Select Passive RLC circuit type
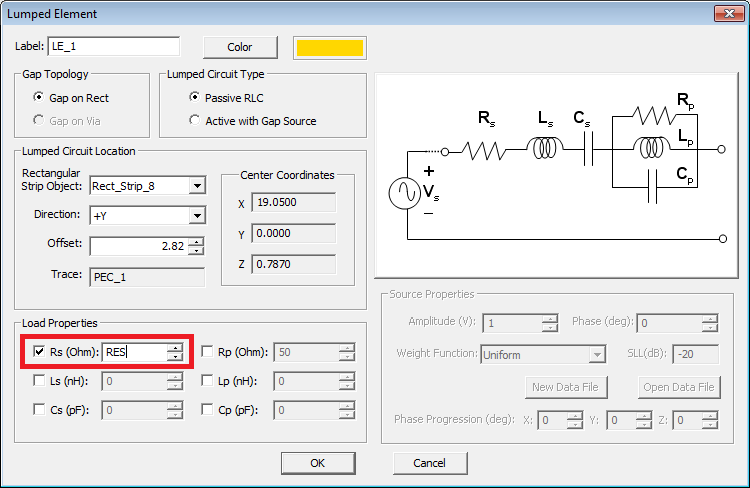 195,98
